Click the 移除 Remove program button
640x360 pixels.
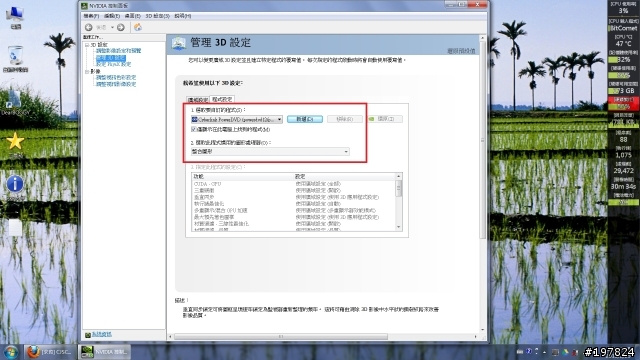344,119
